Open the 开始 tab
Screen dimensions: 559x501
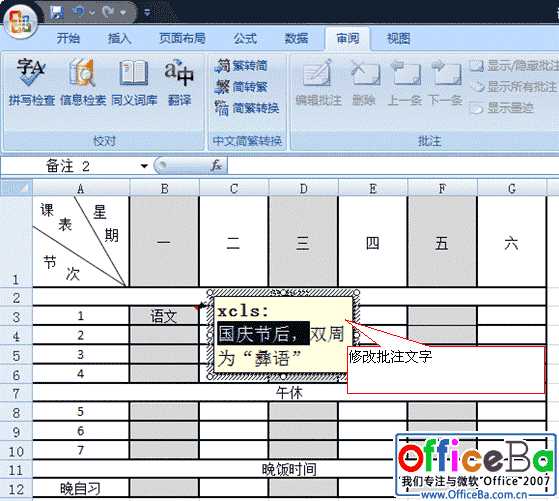tap(68, 38)
